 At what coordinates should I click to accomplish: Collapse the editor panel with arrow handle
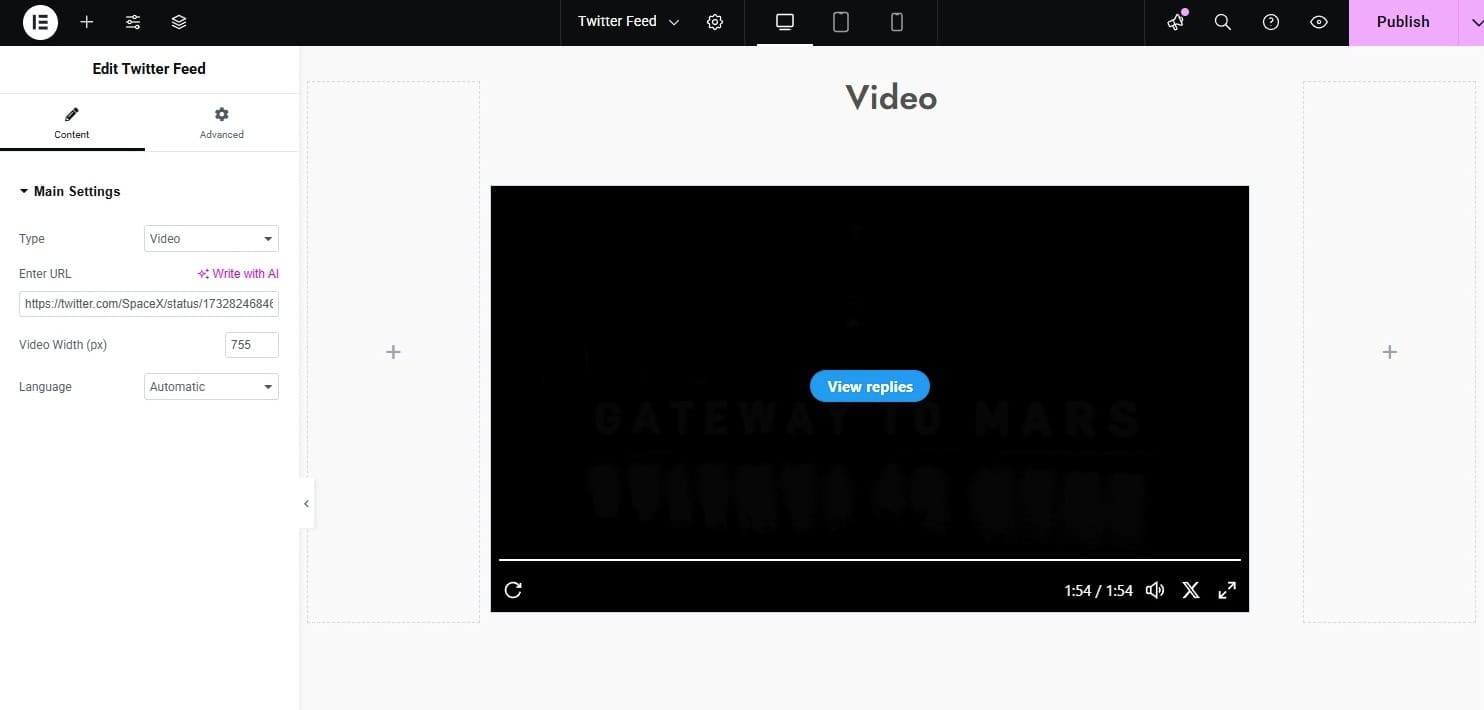point(306,504)
